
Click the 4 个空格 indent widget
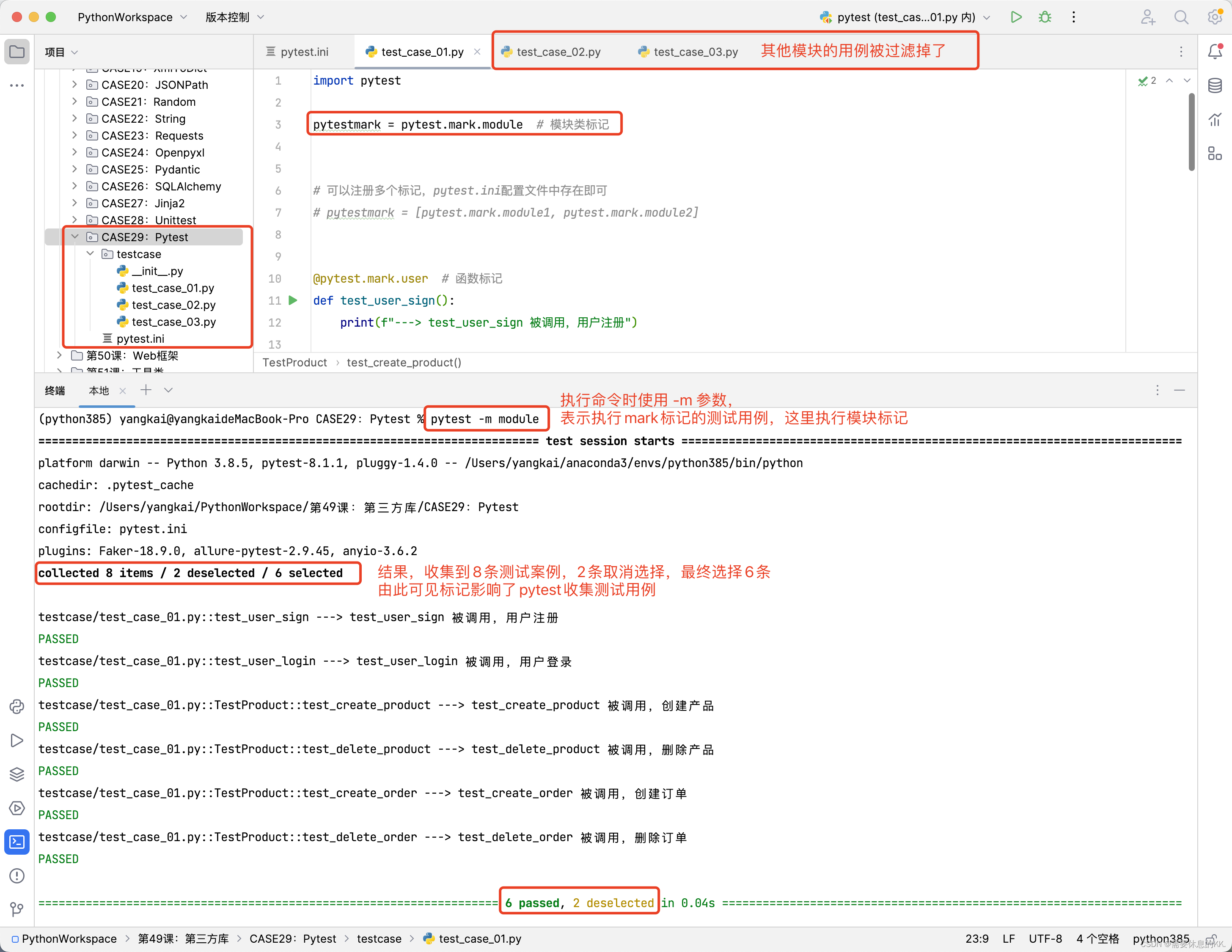coord(1097,938)
